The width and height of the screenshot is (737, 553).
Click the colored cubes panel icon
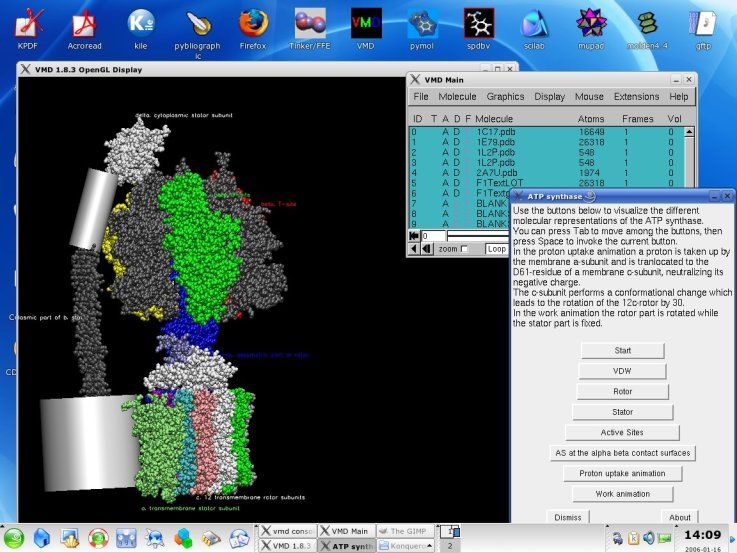tap(183, 538)
